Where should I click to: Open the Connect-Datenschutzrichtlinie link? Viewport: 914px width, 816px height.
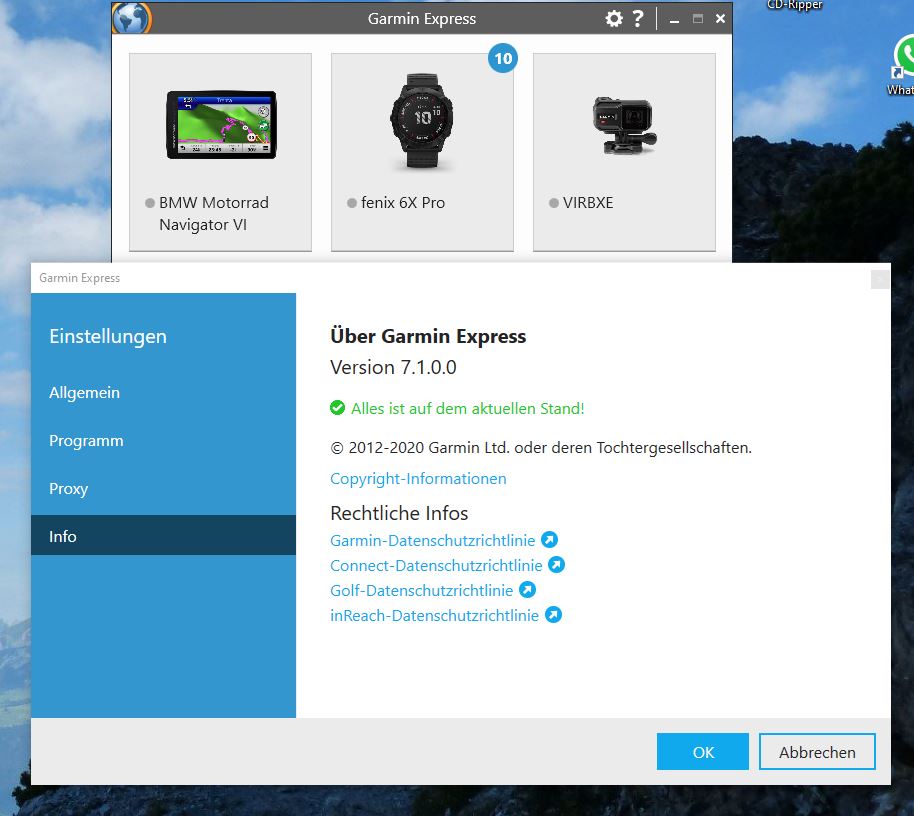436,565
